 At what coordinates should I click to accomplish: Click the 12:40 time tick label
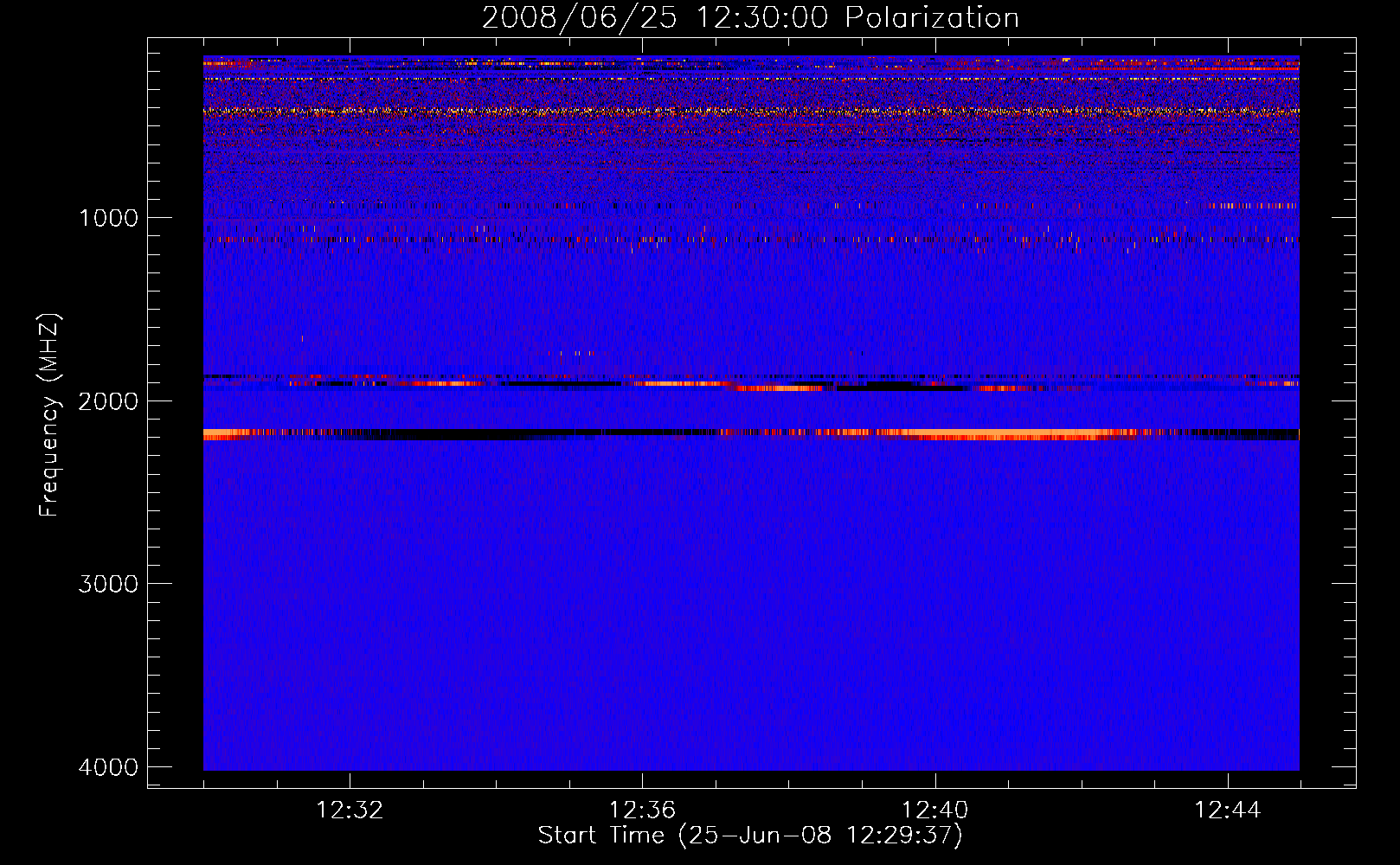[934, 811]
